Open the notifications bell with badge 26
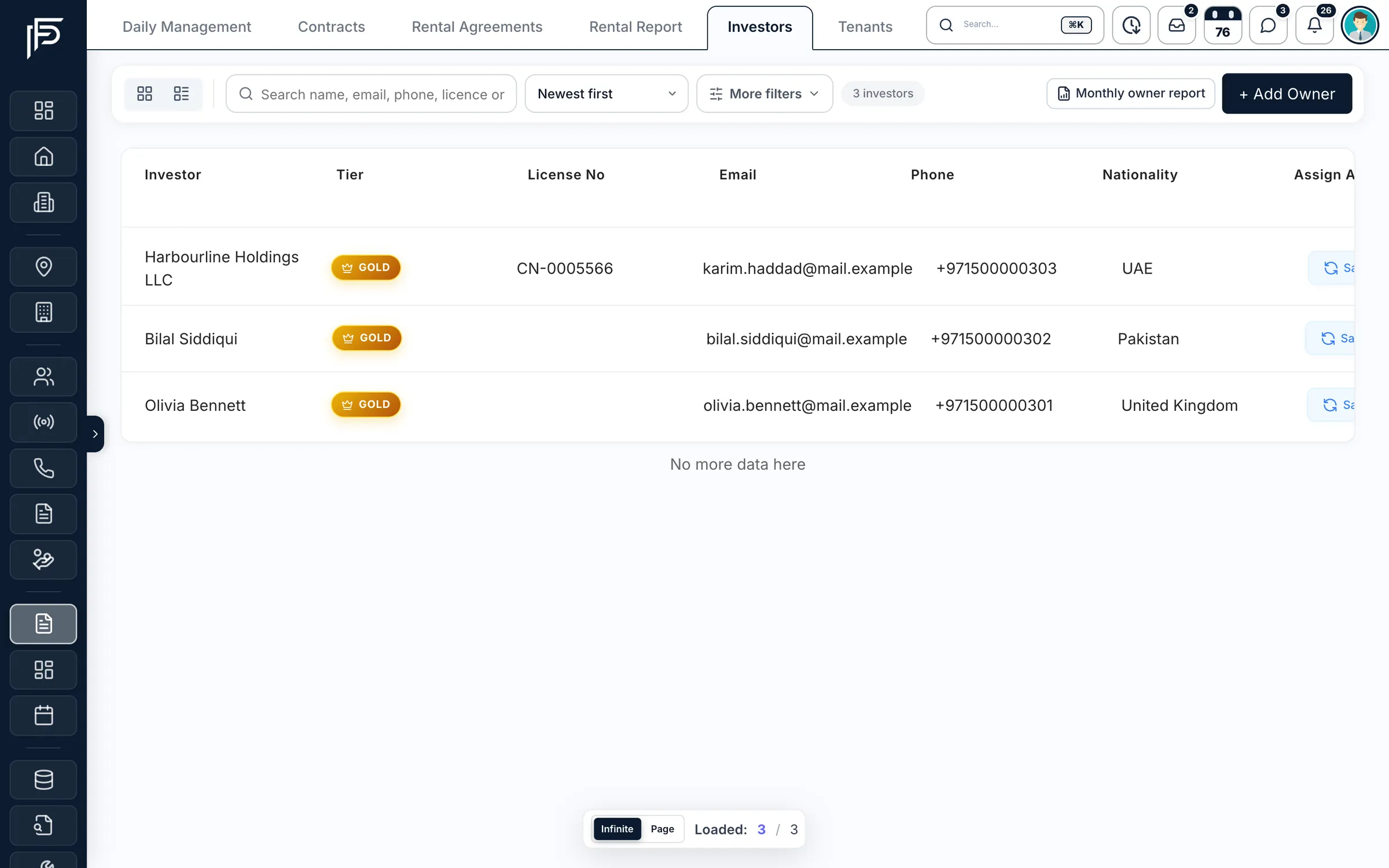The height and width of the screenshot is (868, 1389). pyautogui.click(x=1314, y=25)
